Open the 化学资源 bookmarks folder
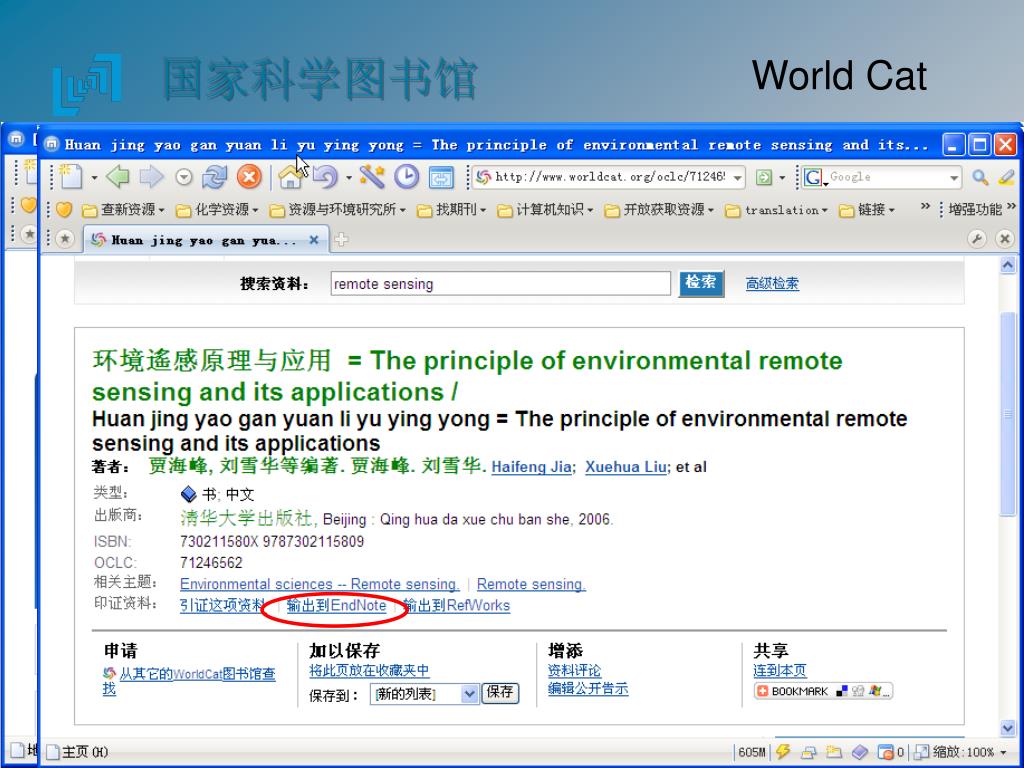 217,210
